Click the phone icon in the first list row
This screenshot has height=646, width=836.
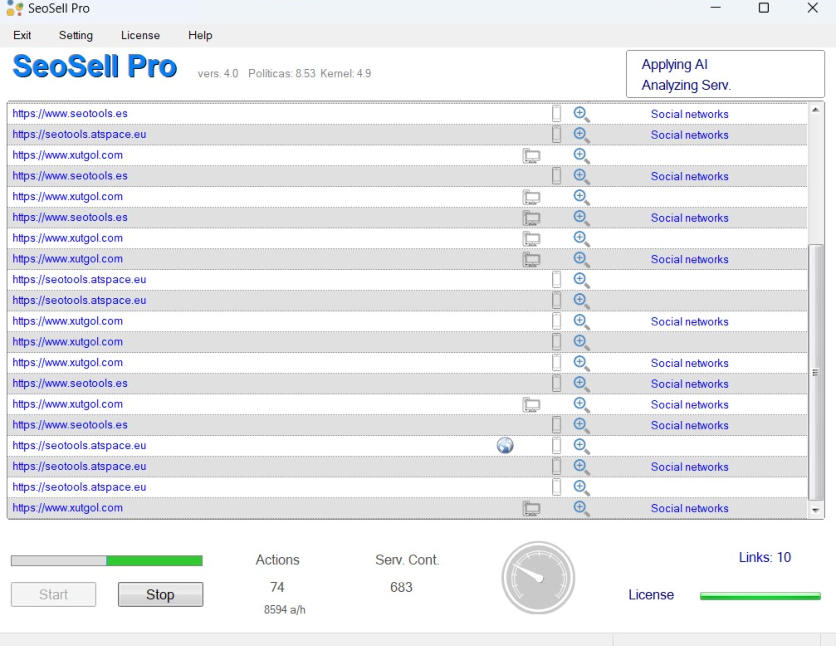(x=556, y=114)
